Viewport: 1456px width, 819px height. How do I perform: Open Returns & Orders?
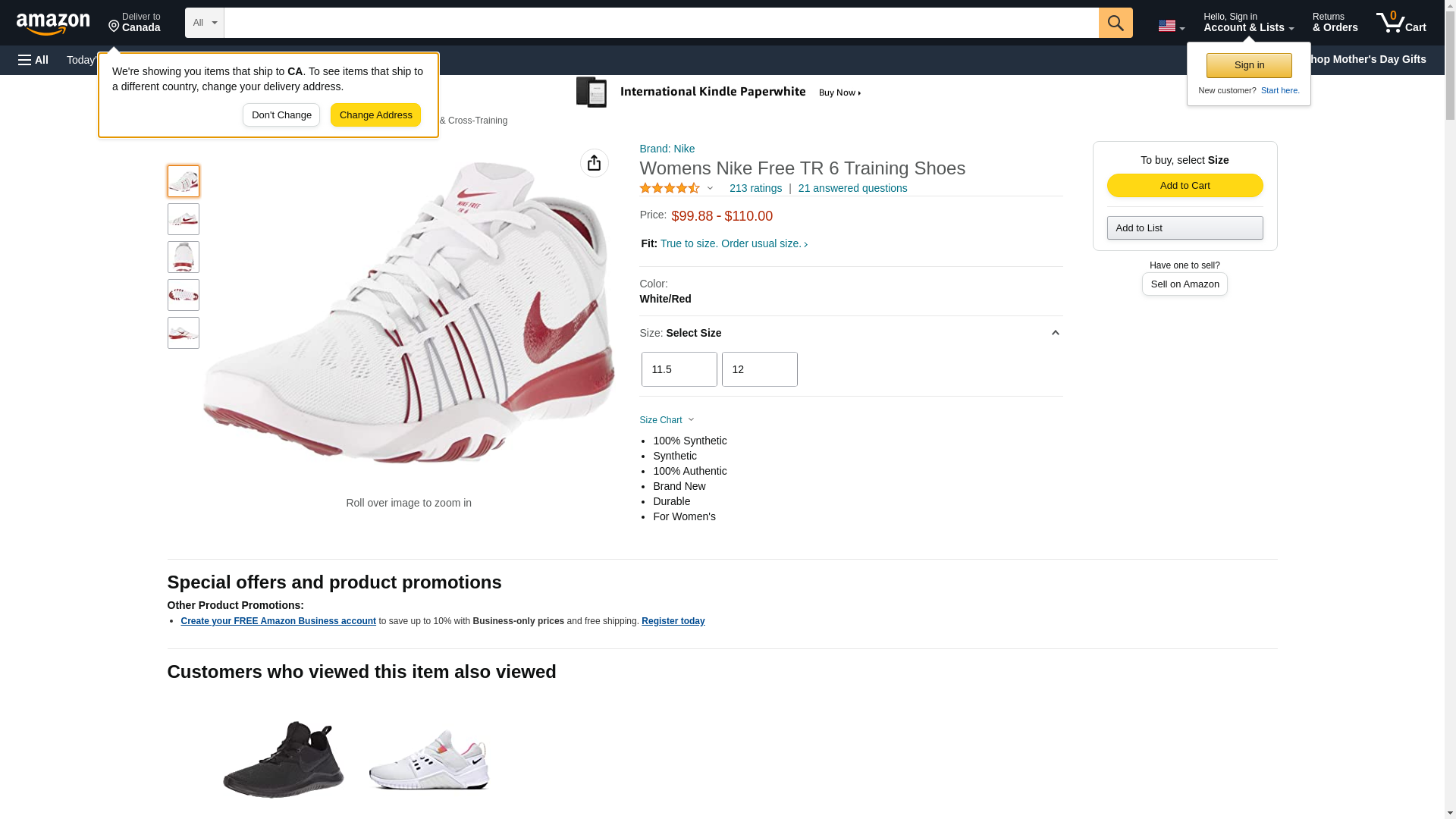[x=1335, y=23]
